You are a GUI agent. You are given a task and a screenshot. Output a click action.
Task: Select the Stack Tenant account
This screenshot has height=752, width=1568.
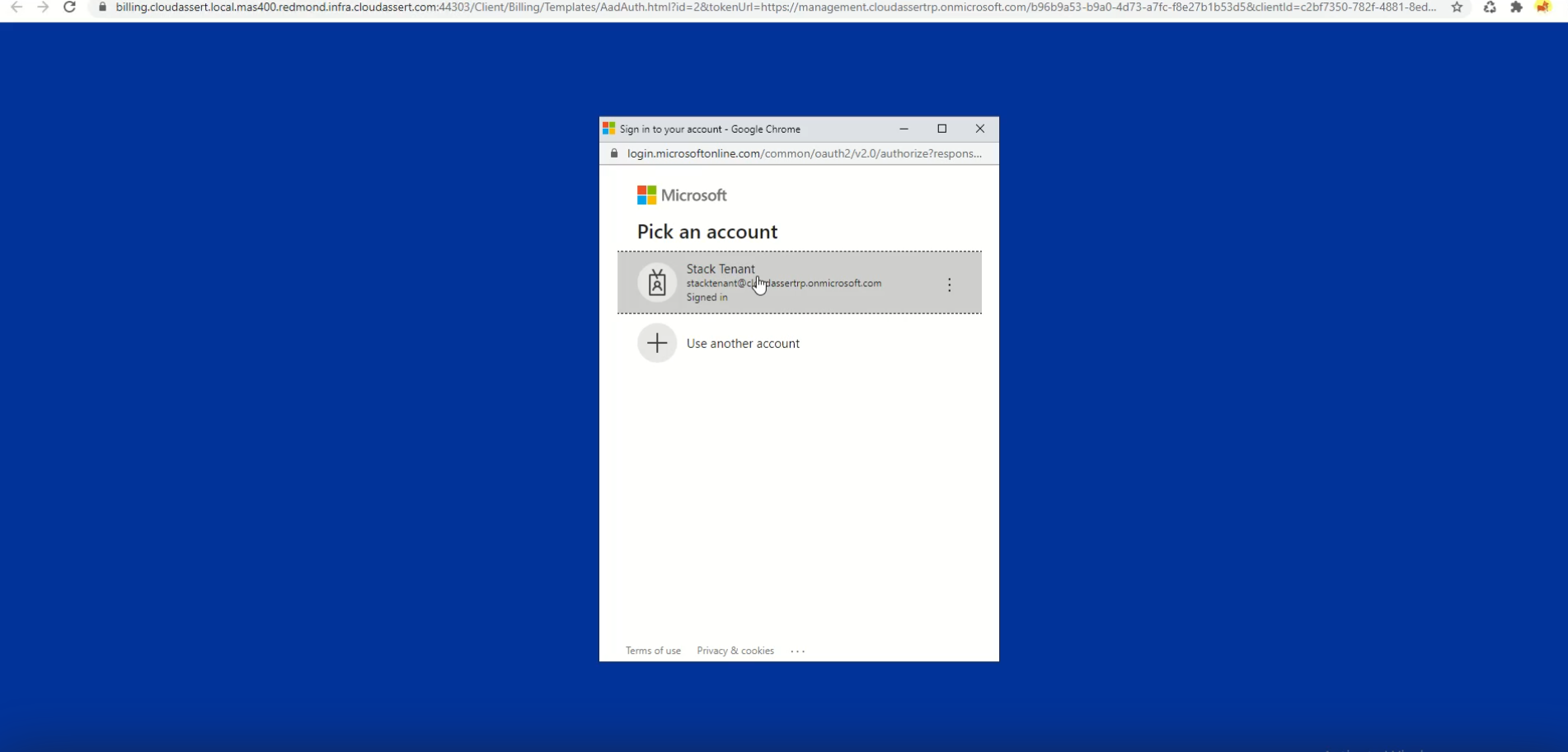click(800, 283)
